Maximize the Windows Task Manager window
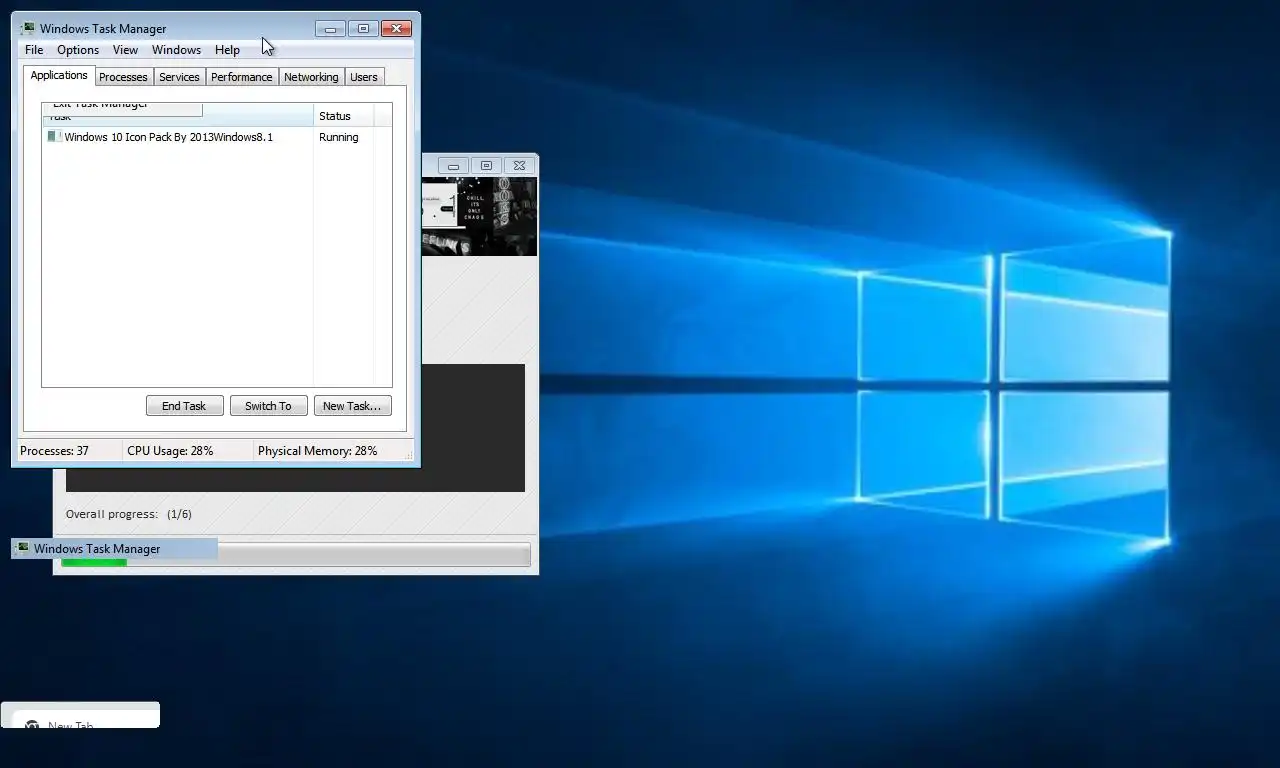The height and width of the screenshot is (768, 1280). 364,29
